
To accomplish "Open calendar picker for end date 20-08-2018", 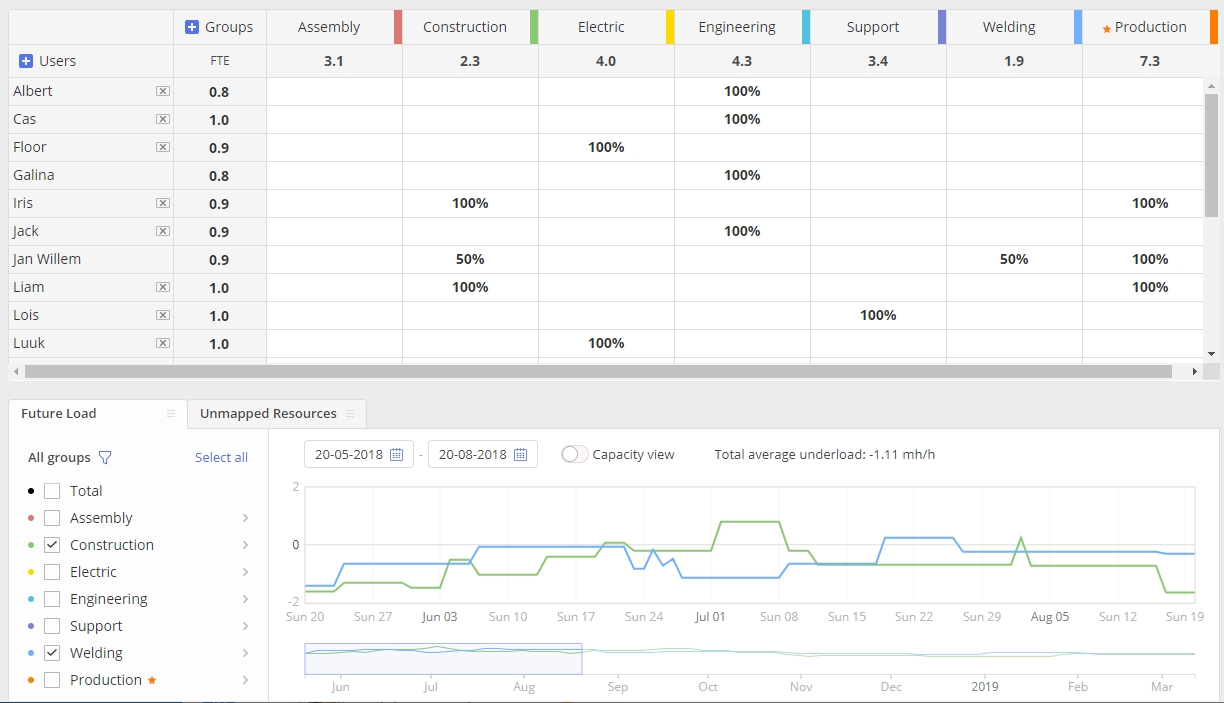I will coord(520,454).
